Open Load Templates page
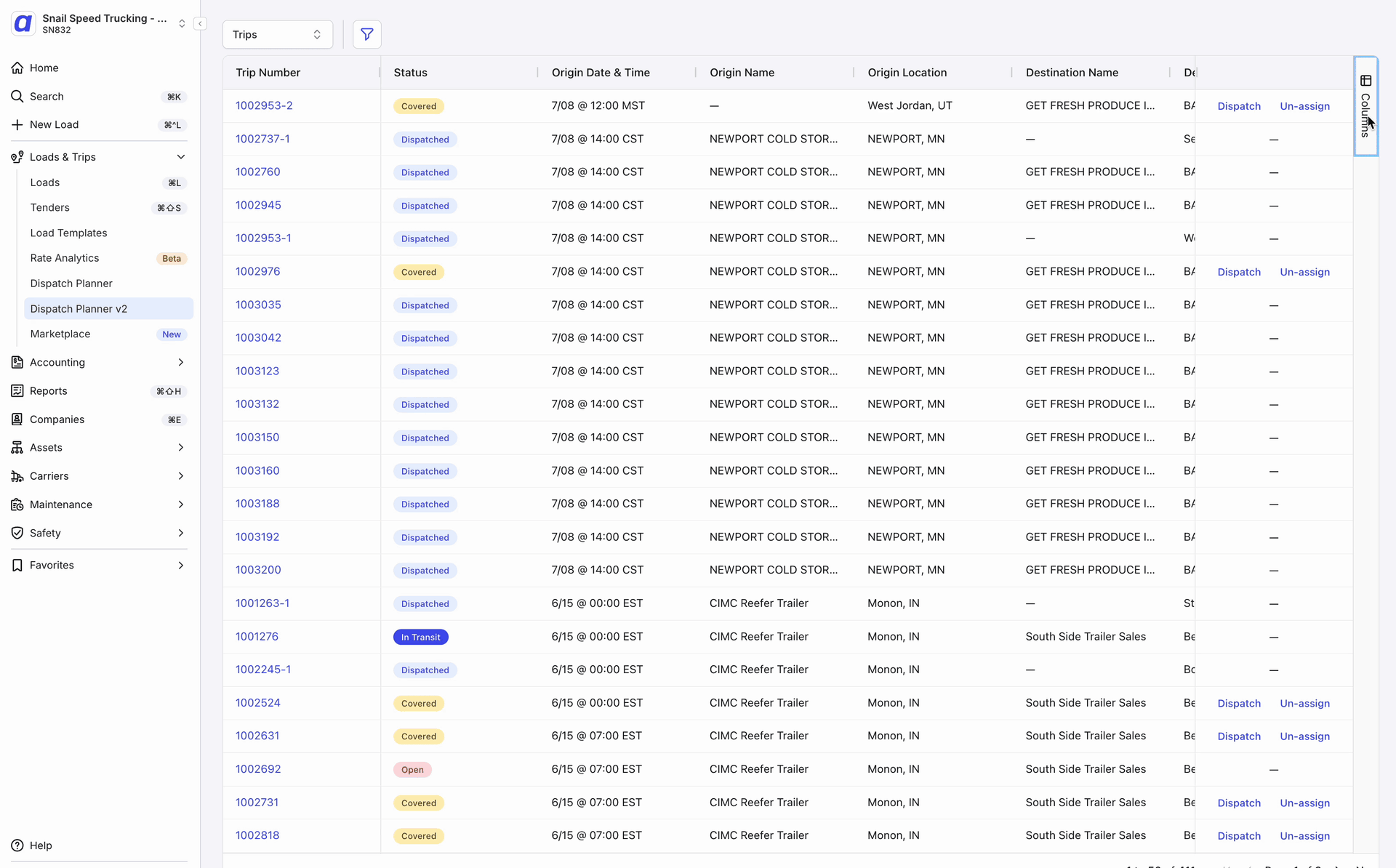Screen dimensions: 1396x868 108,233
